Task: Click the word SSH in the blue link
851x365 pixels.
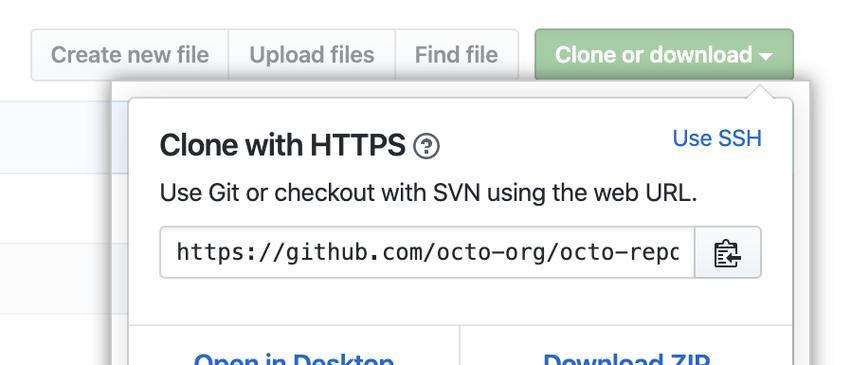Action: coord(740,138)
